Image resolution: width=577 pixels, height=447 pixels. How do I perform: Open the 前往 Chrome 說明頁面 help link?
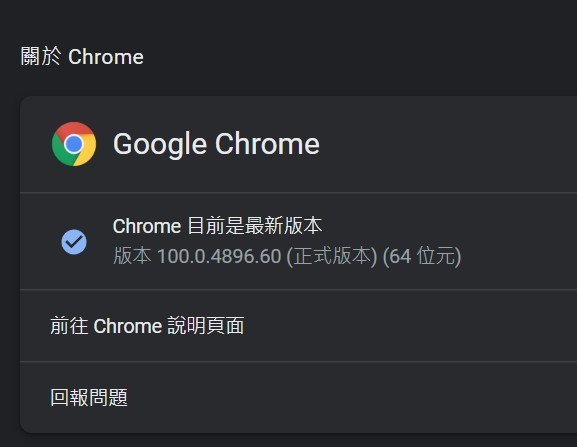(x=298, y=326)
